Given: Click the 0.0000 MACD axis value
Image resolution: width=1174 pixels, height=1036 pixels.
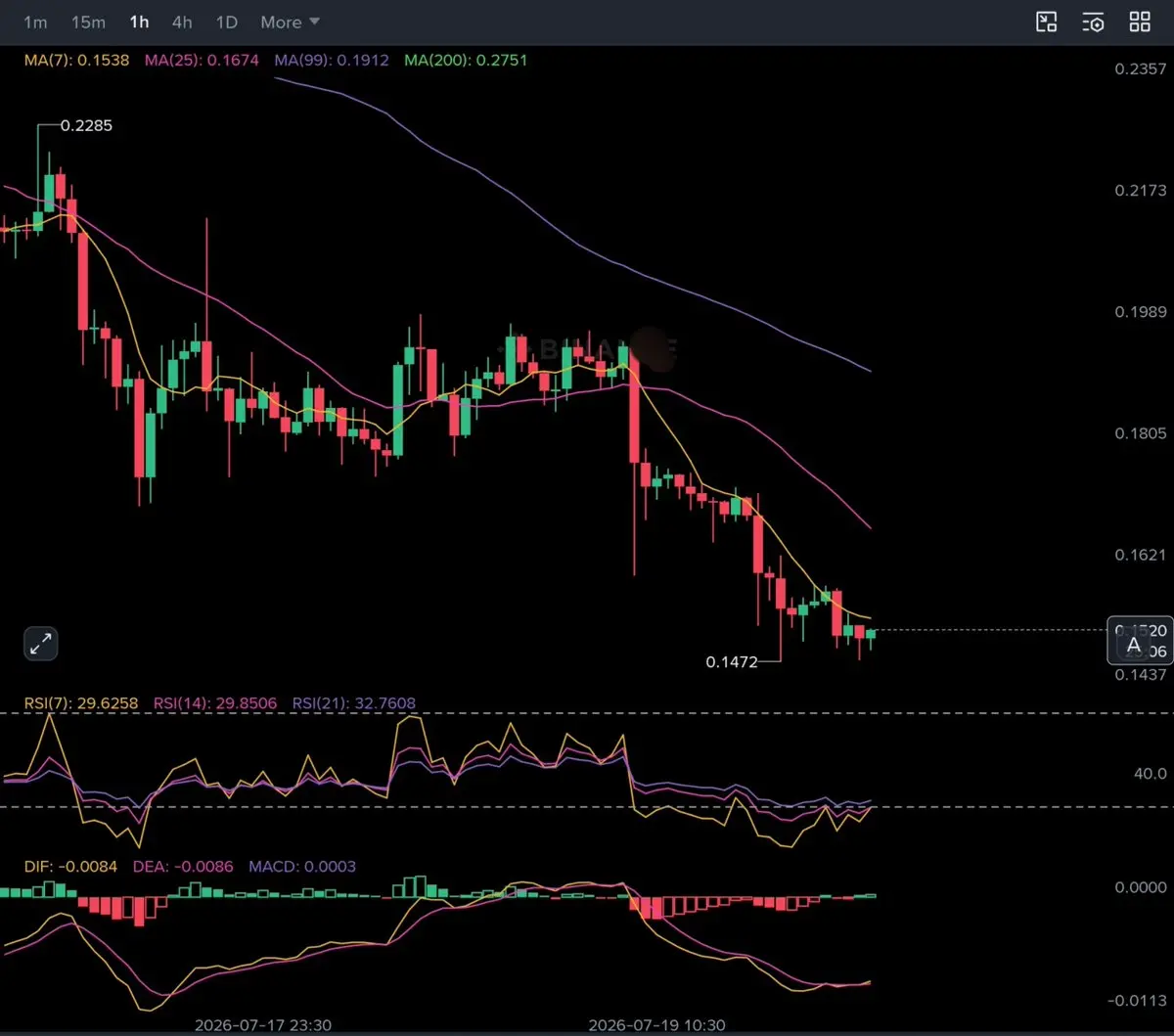Looking at the screenshot, I should [1141, 887].
